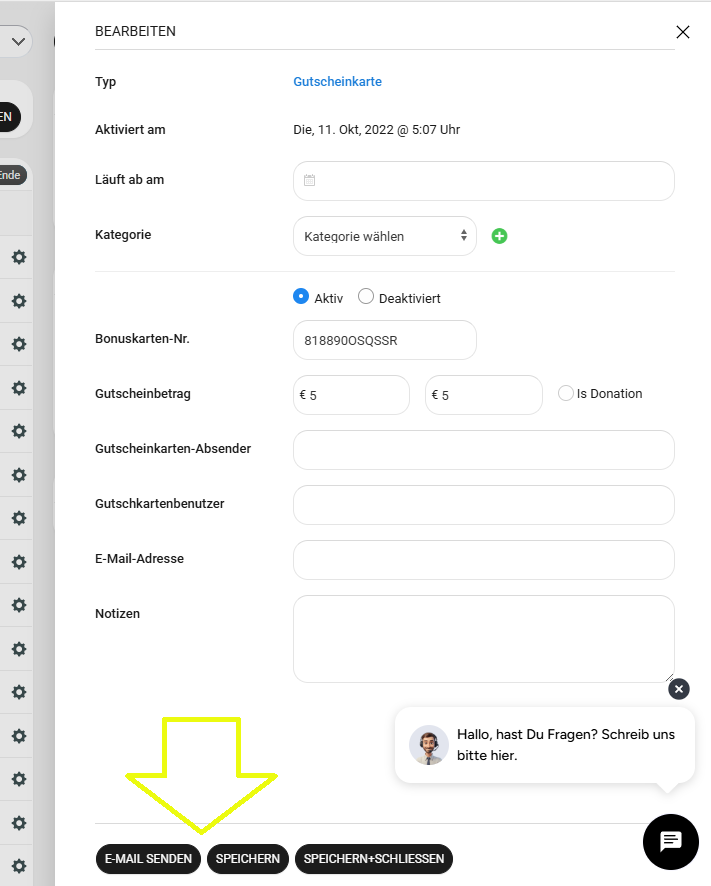This screenshot has height=886, width=711.
Task: Select the Deaktiviert radio button
Action: (366, 297)
